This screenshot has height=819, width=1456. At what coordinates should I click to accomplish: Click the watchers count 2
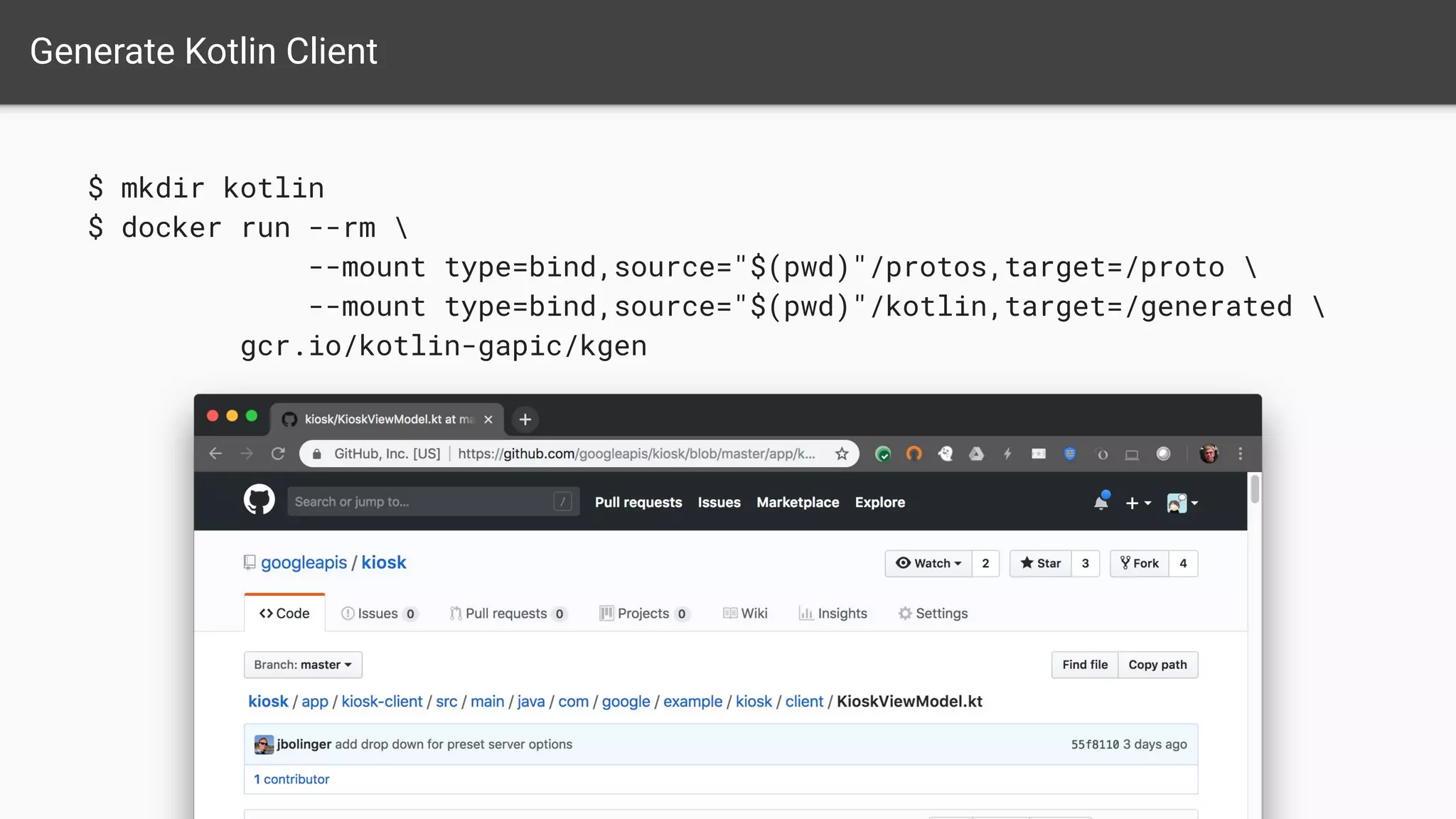point(985,563)
